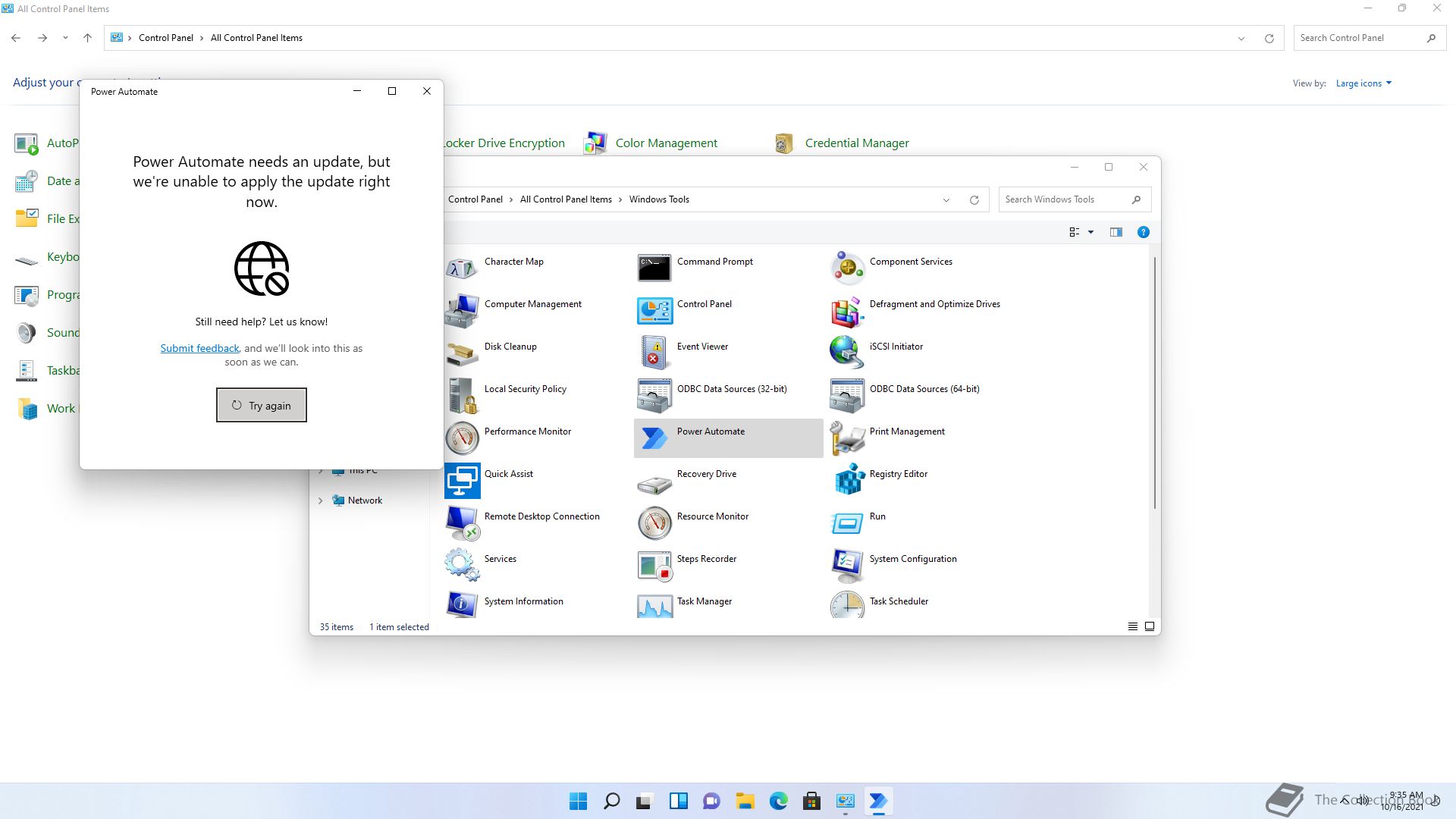1456x819 pixels.
Task: Open Teams Chat icon on taskbar
Action: pyautogui.click(x=711, y=801)
